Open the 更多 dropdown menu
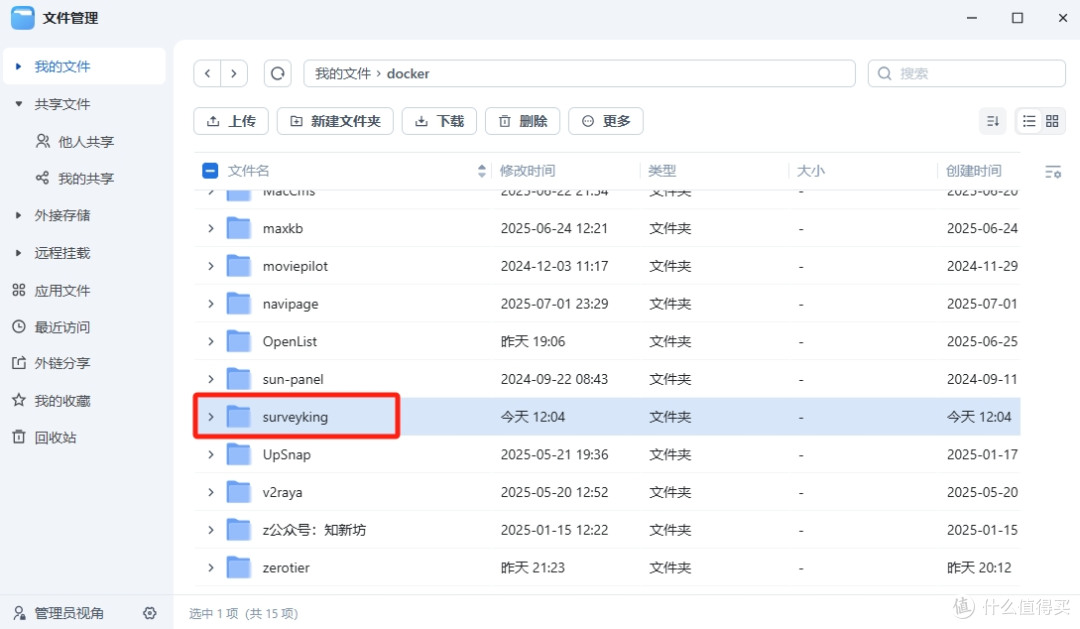Viewport: 1080px width, 629px height. tap(605, 120)
